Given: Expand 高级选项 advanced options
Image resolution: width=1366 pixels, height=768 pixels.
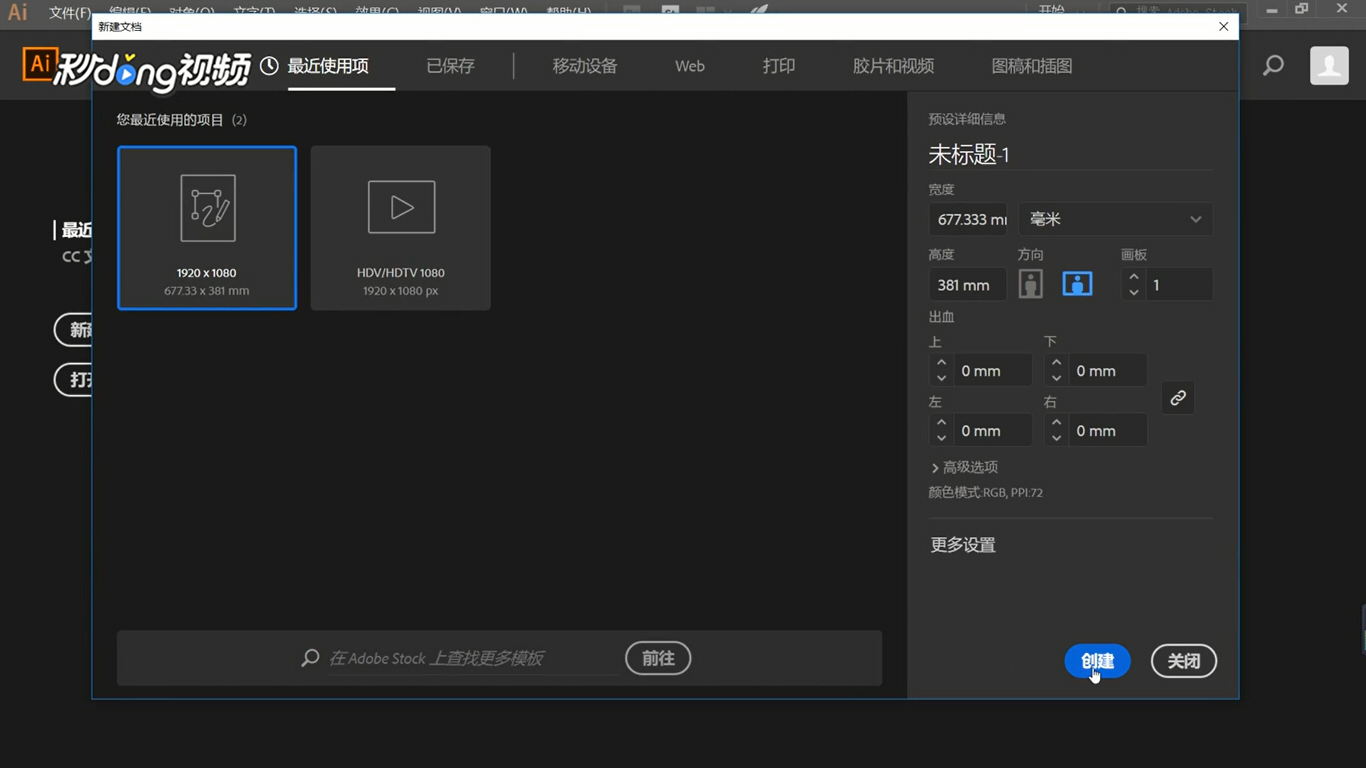Looking at the screenshot, I should click(964, 467).
